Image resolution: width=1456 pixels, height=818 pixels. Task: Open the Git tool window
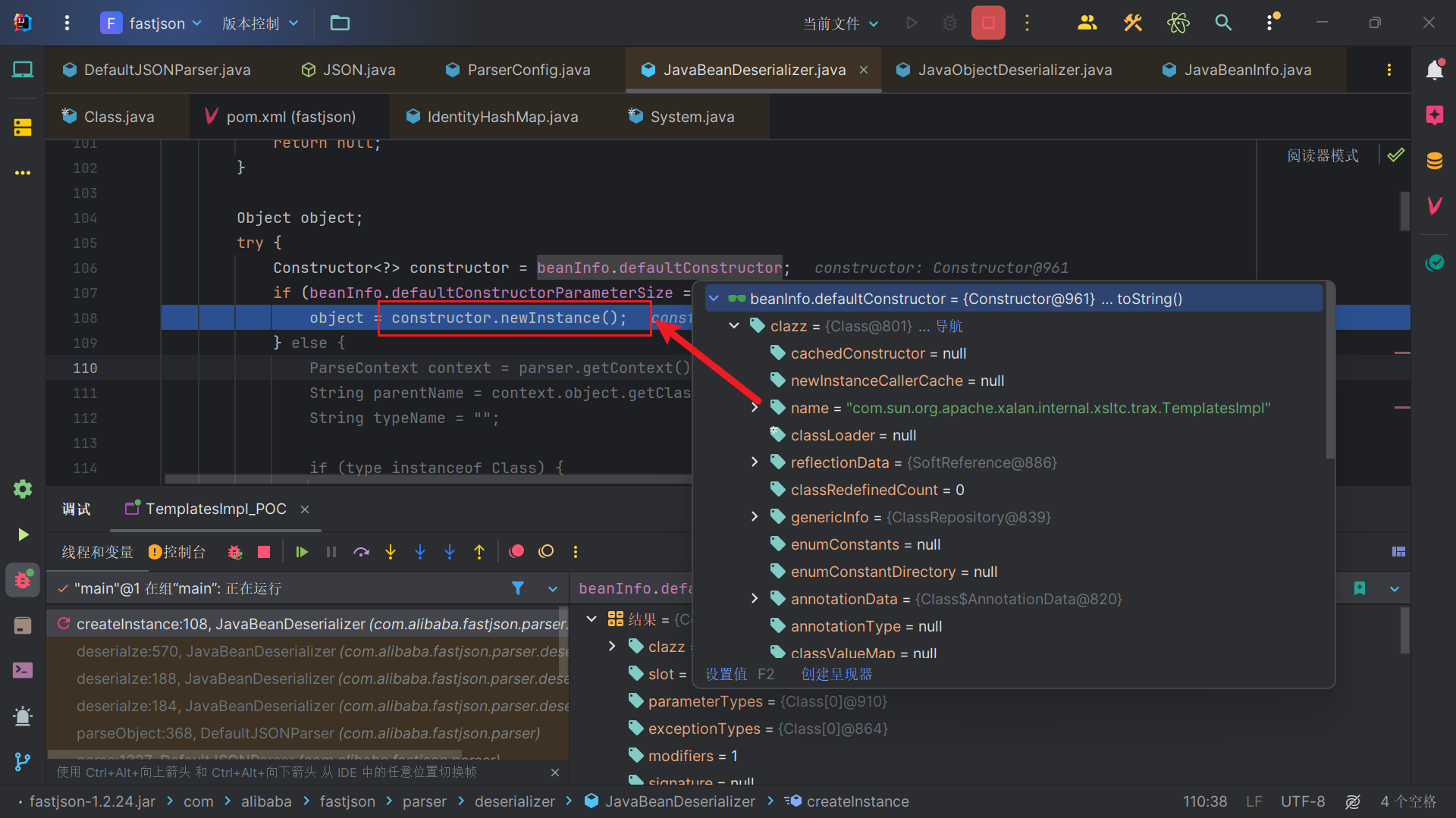click(23, 761)
